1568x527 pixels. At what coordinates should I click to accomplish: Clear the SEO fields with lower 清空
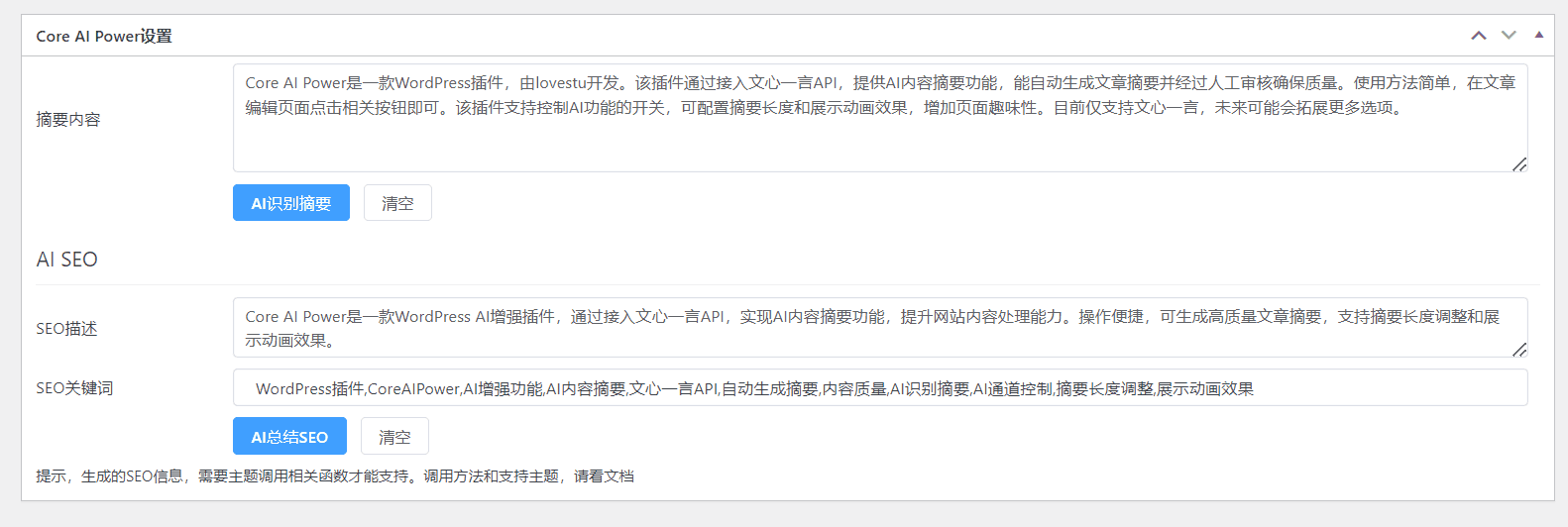[x=394, y=437]
